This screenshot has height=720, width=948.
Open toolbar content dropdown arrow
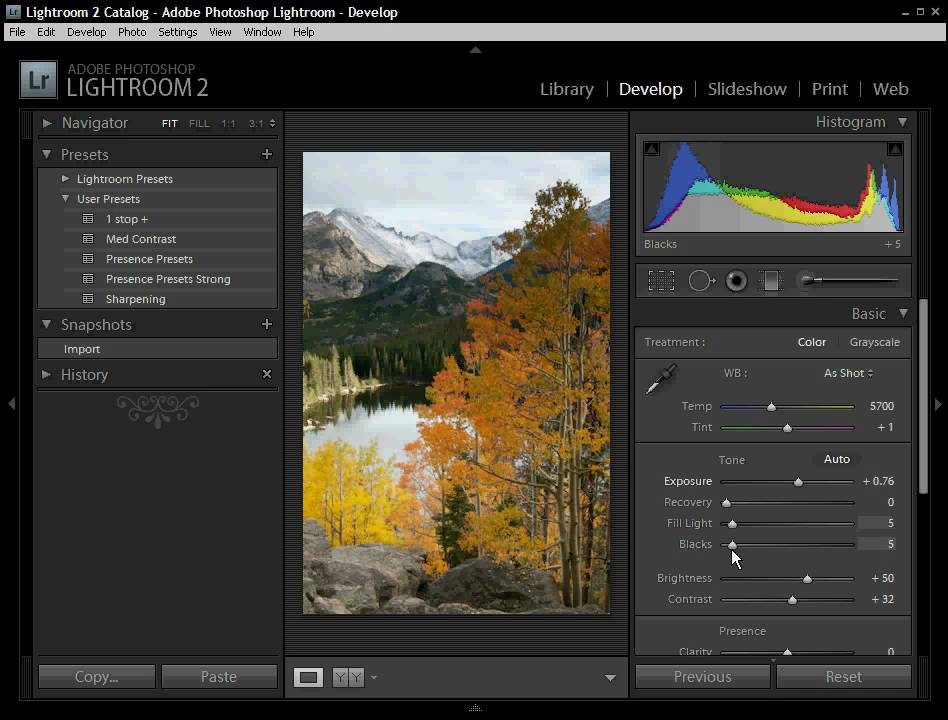tap(611, 678)
